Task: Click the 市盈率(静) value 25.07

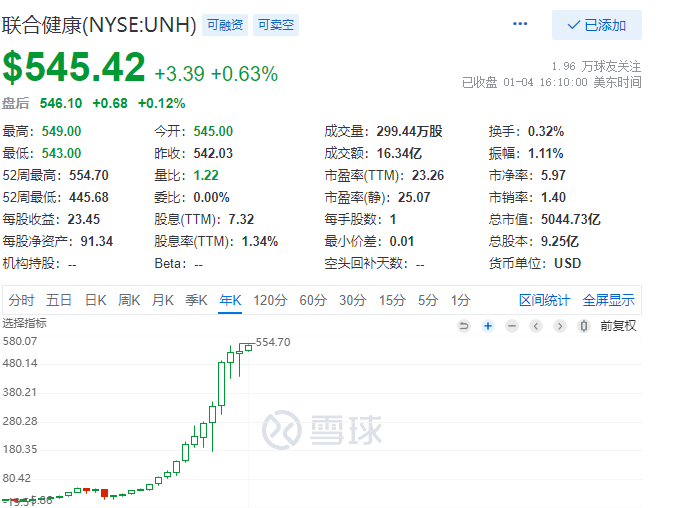Action: pyautogui.click(x=414, y=197)
